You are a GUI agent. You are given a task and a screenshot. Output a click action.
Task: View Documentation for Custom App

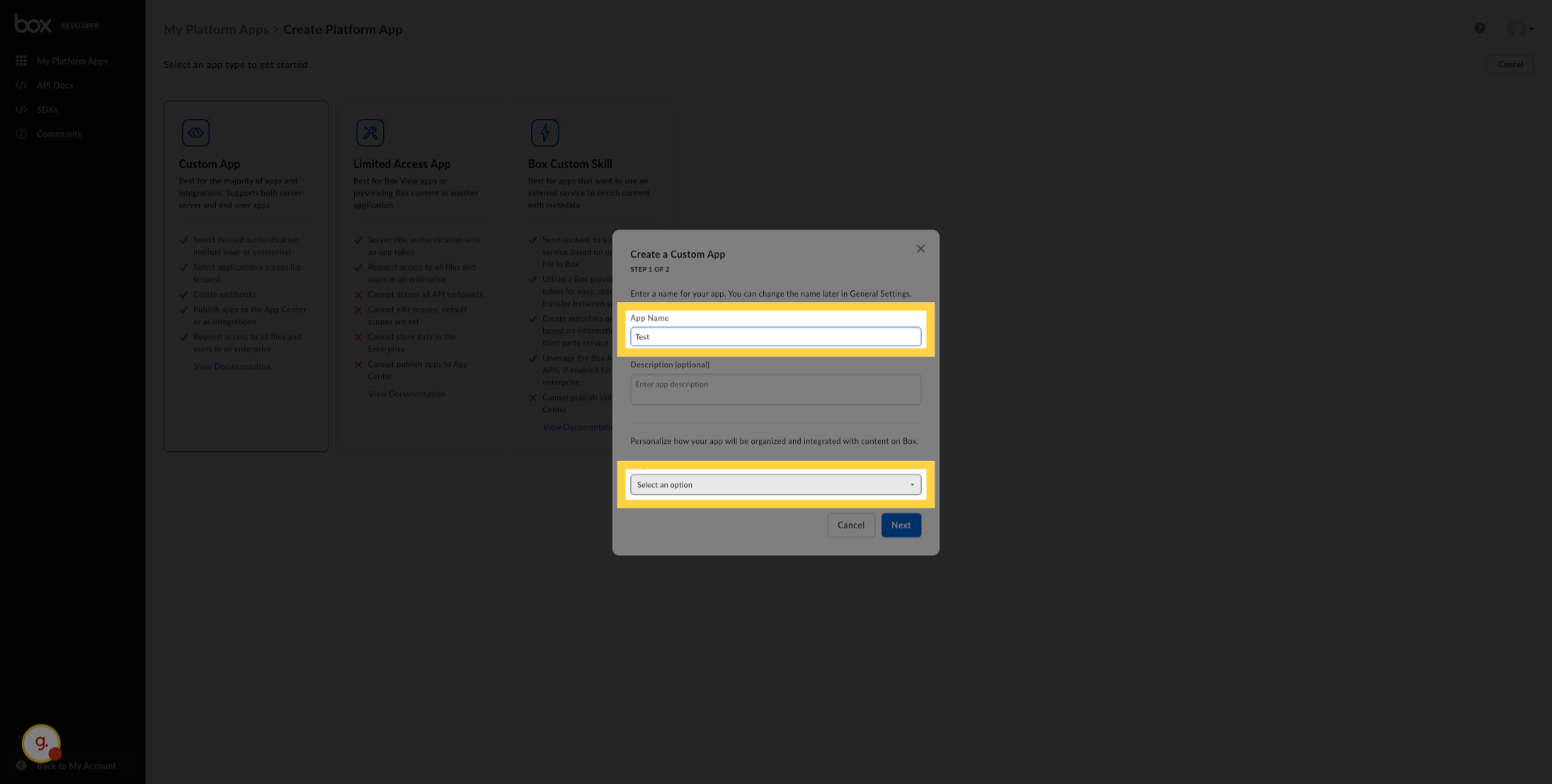(232, 366)
